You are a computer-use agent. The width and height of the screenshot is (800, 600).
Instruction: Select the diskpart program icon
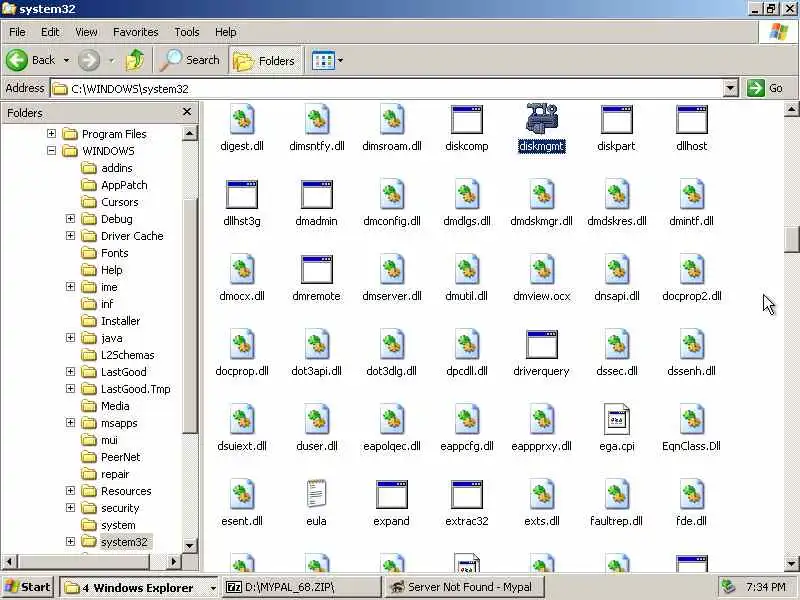[x=616, y=119]
